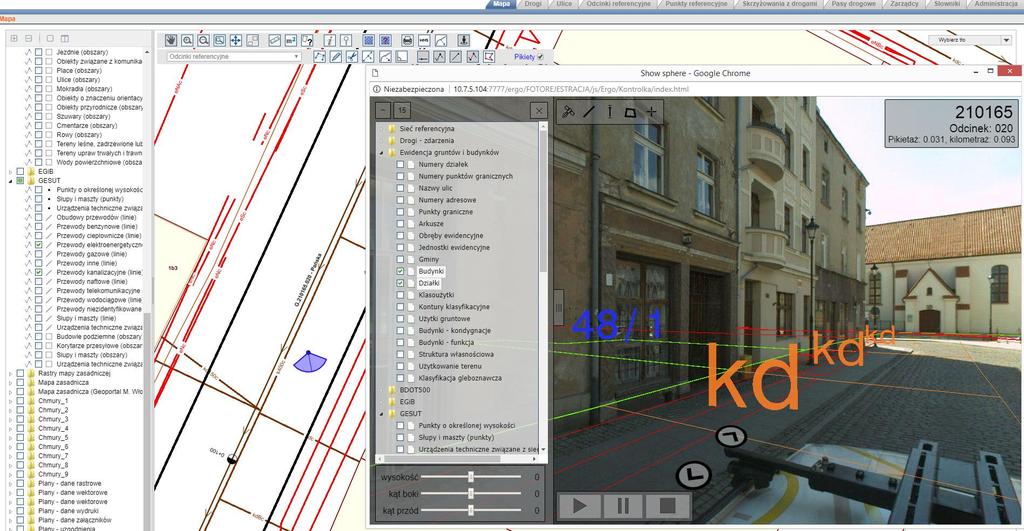The width and height of the screenshot is (1024, 531).
Task: Select the measure distance ruler tool
Action: pyautogui.click(x=274, y=40)
